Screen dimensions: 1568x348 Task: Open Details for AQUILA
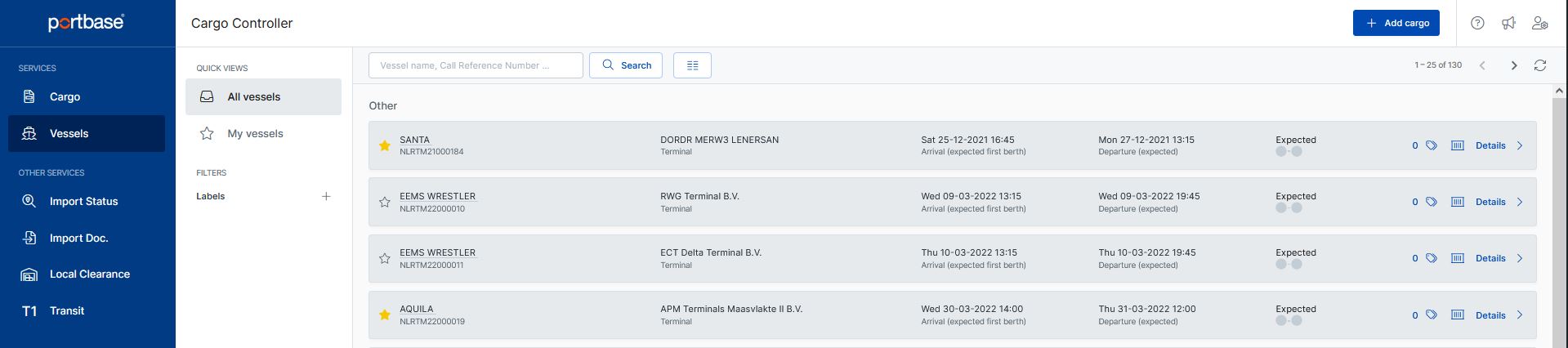point(1490,315)
